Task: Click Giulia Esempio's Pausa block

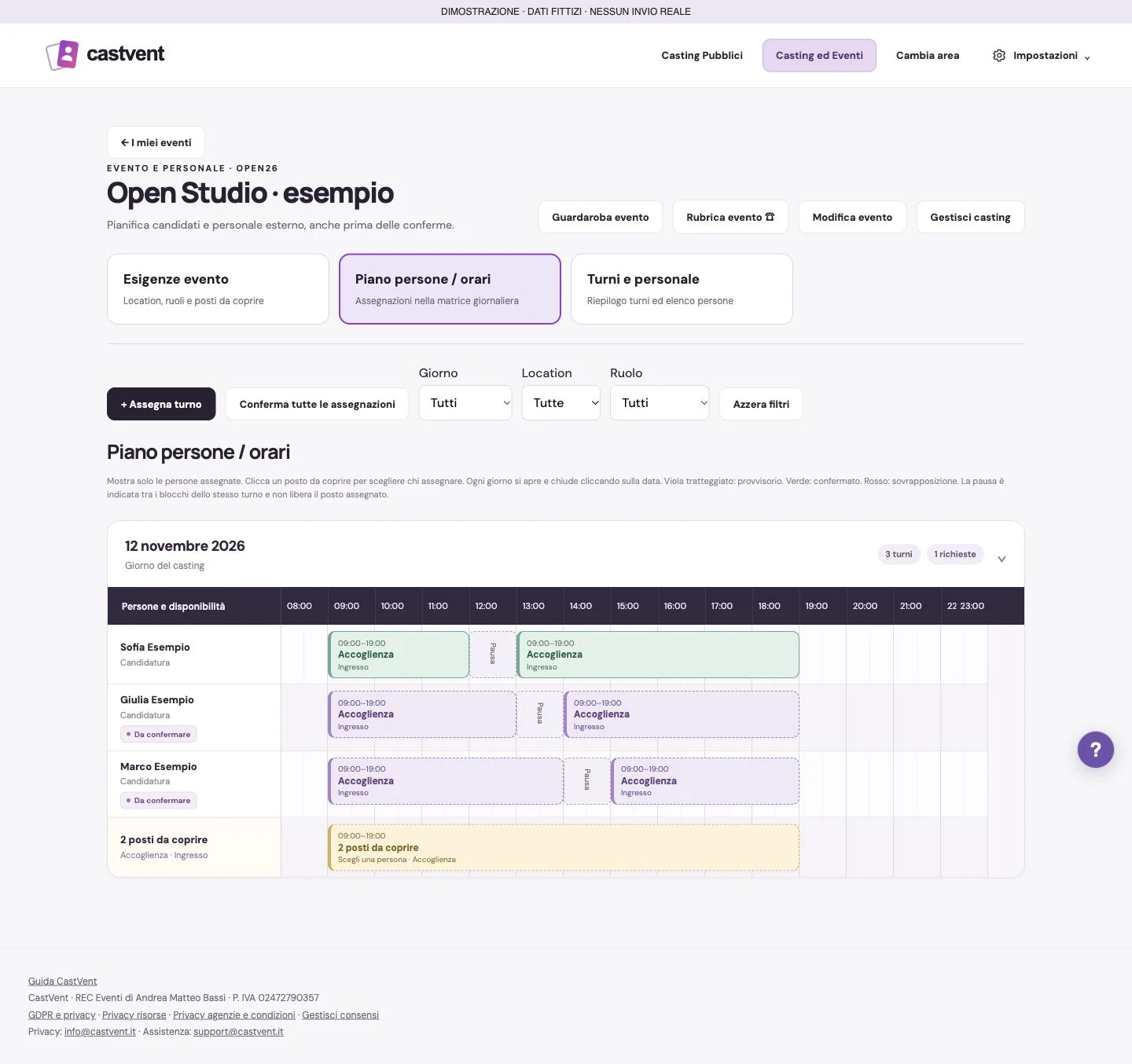Action: (540, 714)
